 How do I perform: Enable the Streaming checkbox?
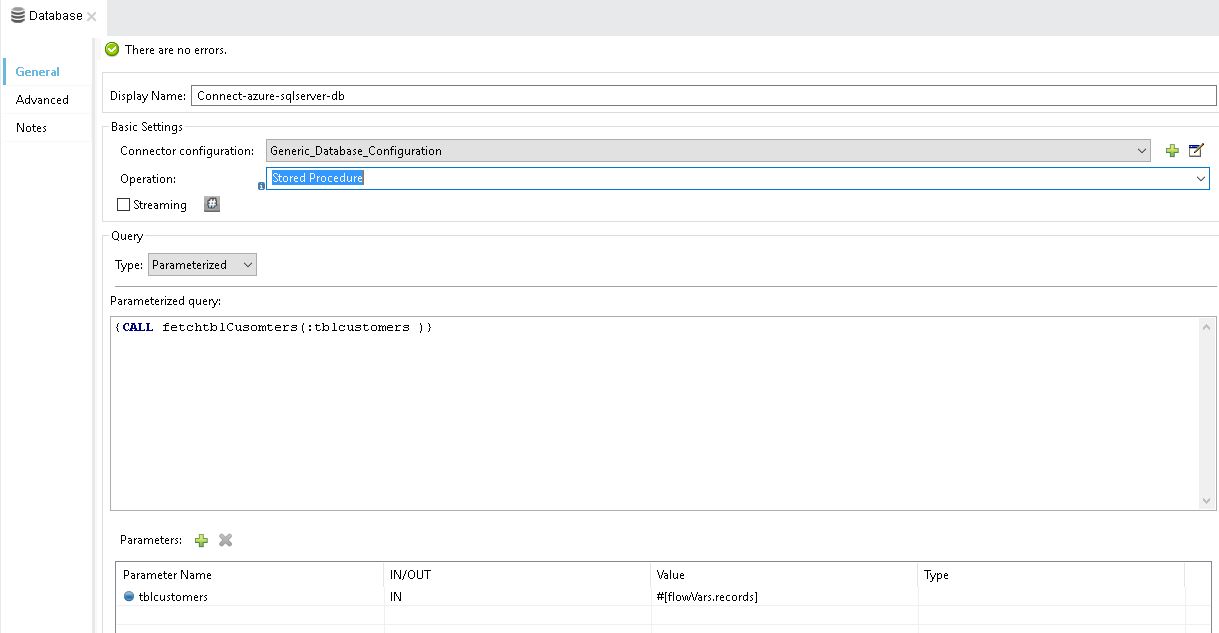coord(124,205)
